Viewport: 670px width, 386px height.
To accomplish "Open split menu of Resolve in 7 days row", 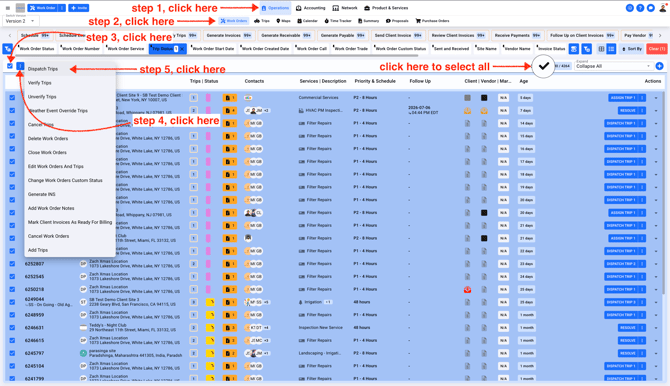I will (642, 111).
